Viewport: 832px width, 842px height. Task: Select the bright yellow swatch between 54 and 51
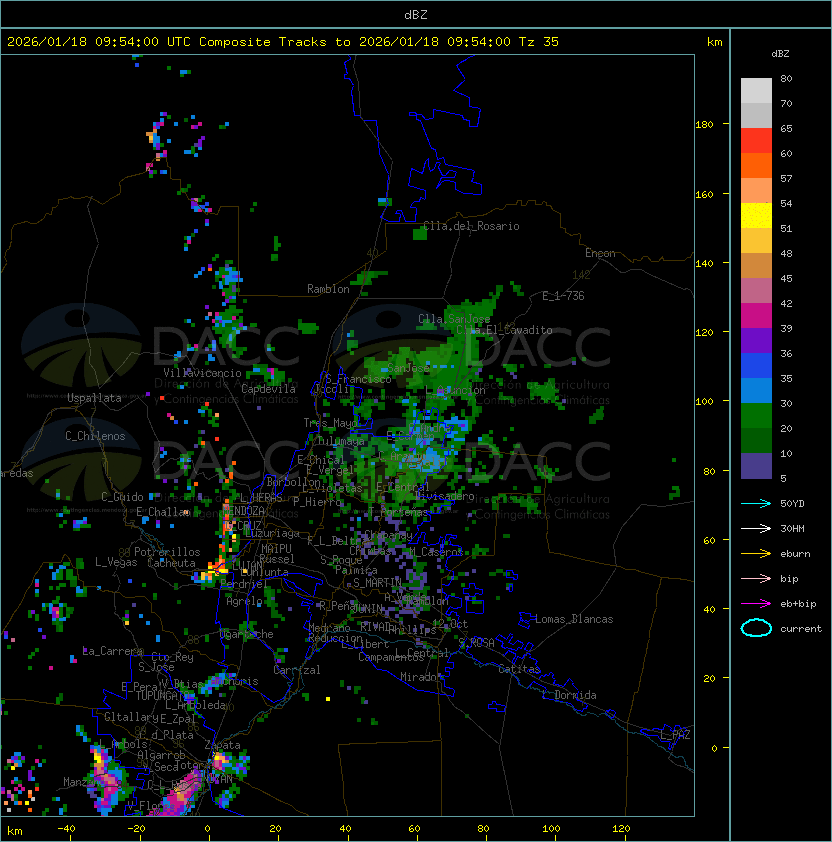[x=756, y=215]
